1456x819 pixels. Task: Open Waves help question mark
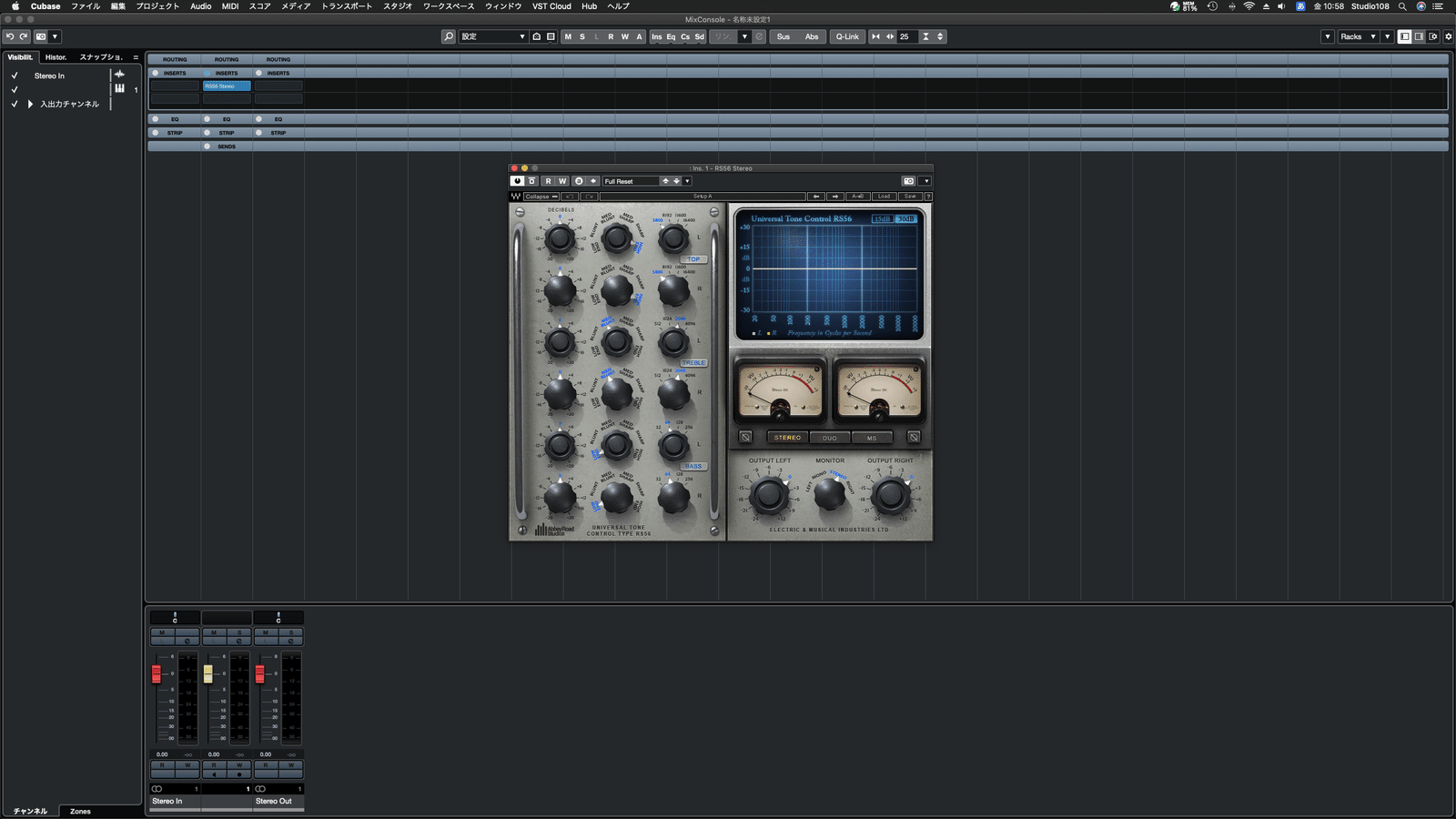[928, 197]
